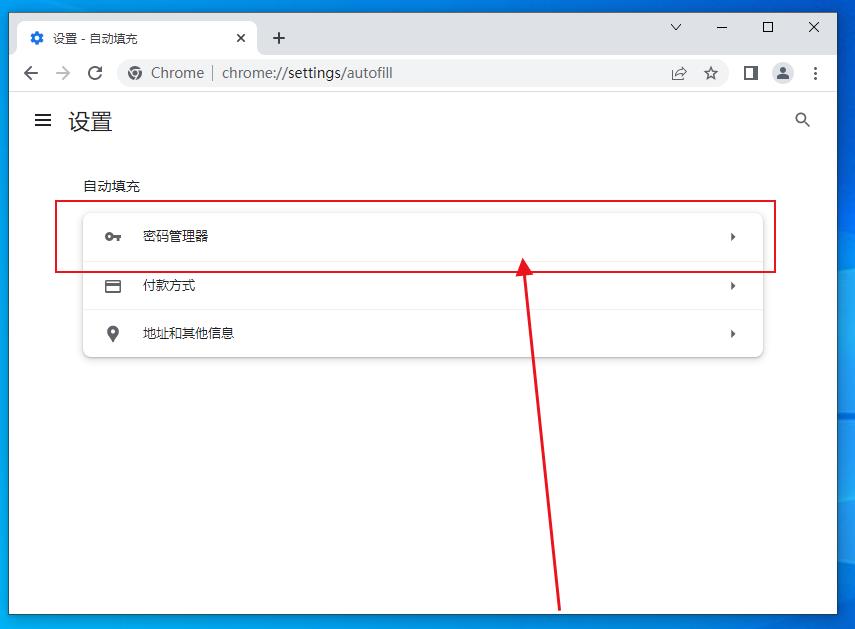The height and width of the screenshot is (629, 855).
Task: Expand the 付款方式 row arrow
Action: pos(733,286)
